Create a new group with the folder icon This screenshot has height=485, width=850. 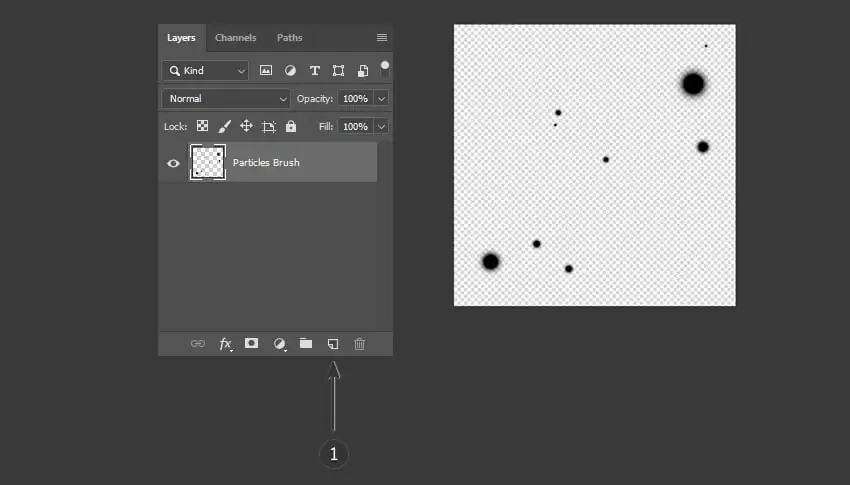point(306,343)
